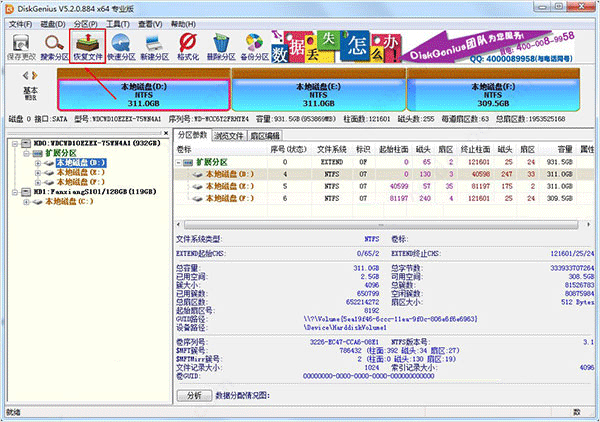
Task: Collapse 扩展分区 row in the partition table
Action: coord(179,163)
